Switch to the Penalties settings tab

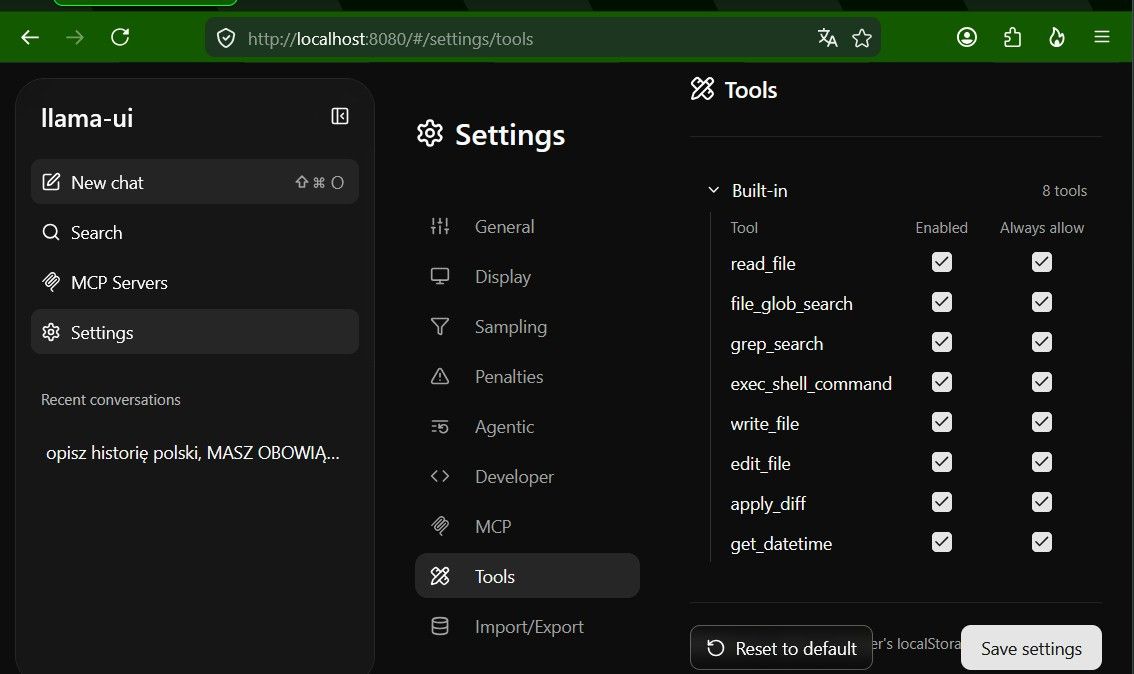pos(527,376)
